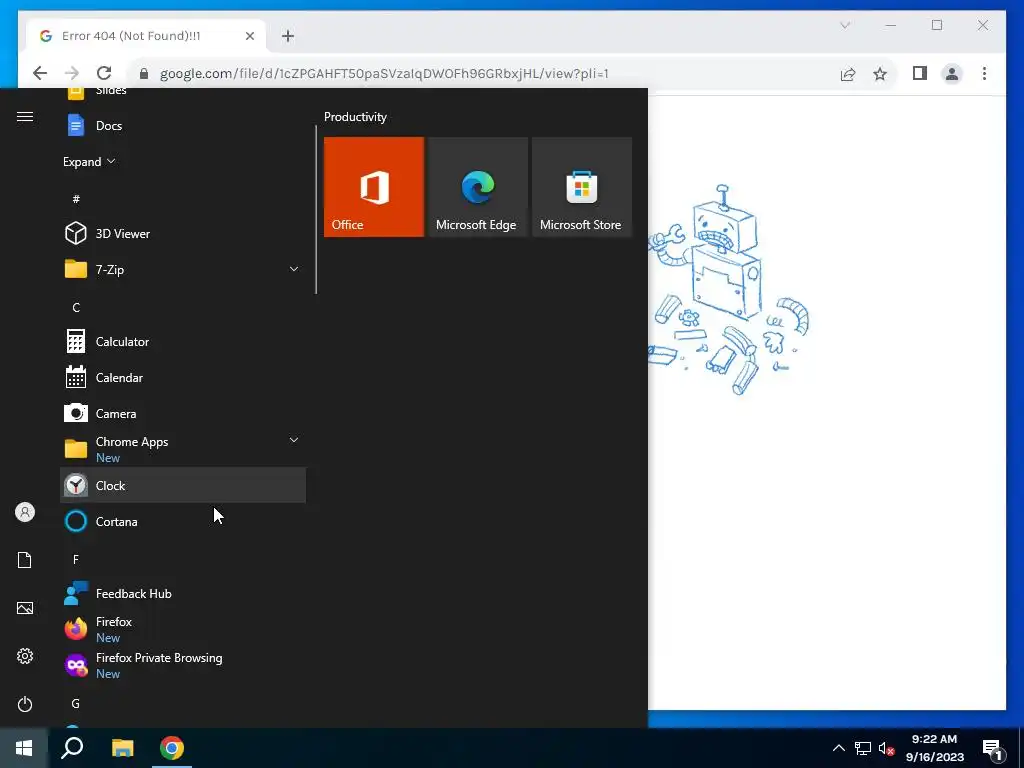The width and height of the screenshot is (1024, 768).
Task: Show hidden system tray icons
Action: 839,748
